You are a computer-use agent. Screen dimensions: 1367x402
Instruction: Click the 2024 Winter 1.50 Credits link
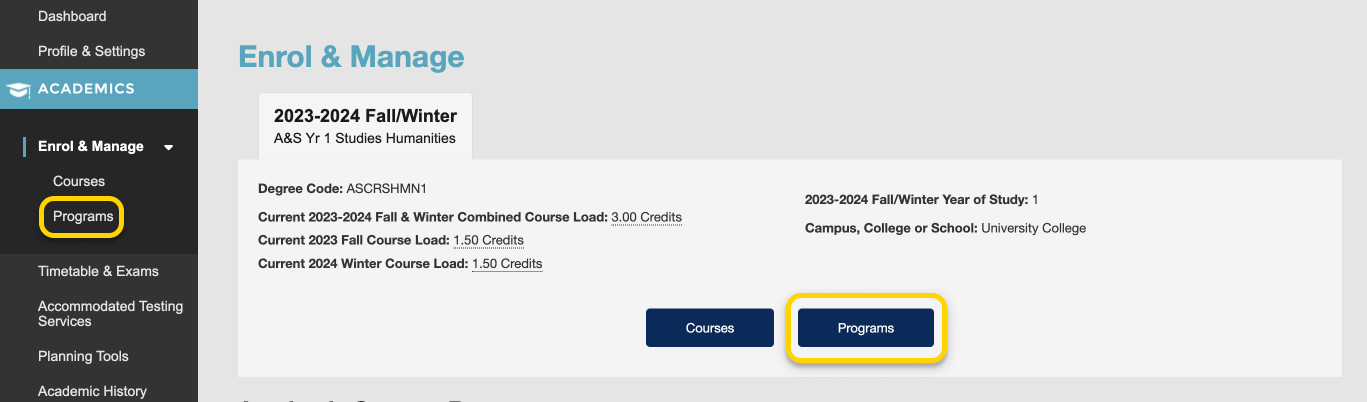coord(507,264)
